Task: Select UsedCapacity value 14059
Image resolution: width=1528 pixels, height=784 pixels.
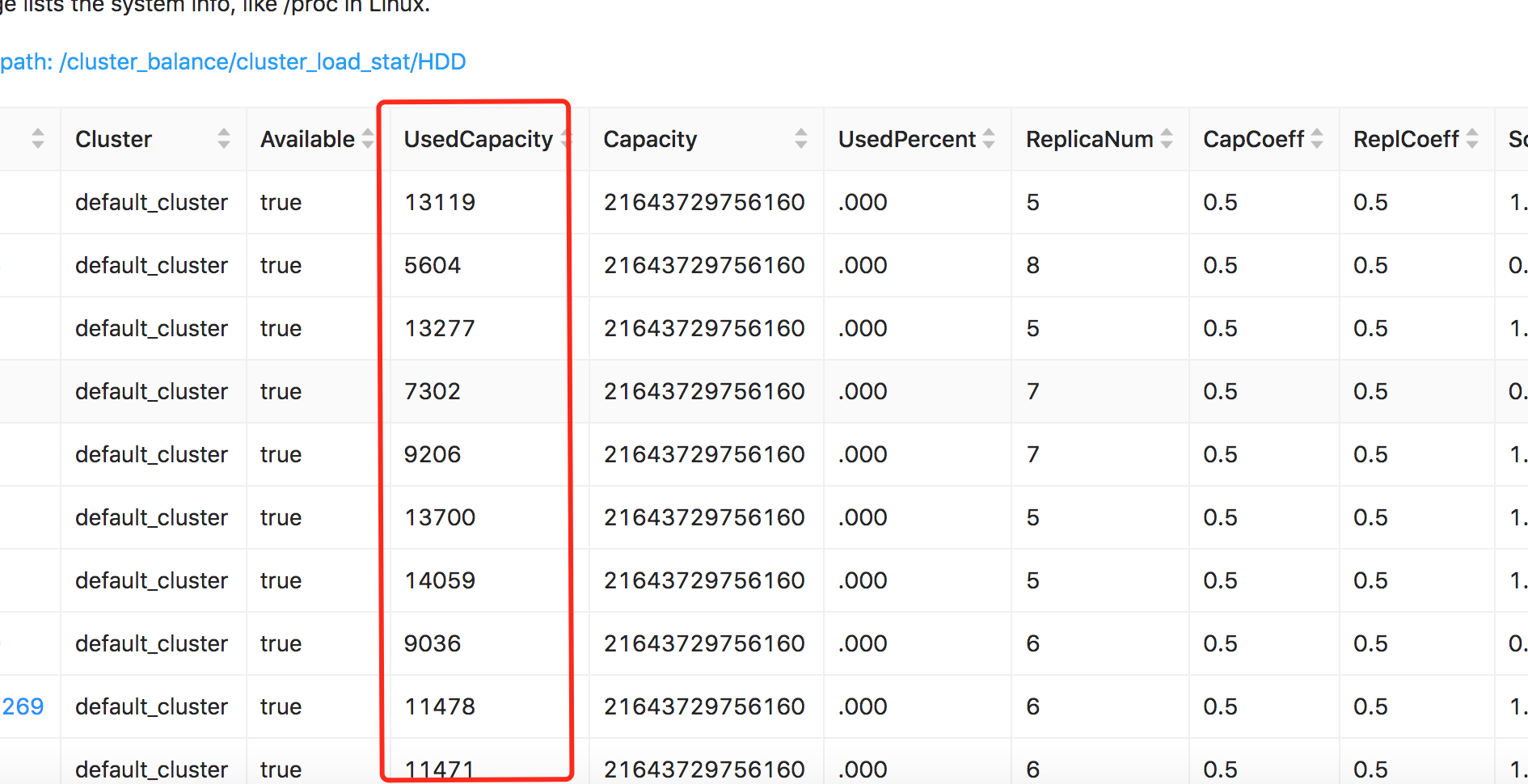Action: coord(440,580)
